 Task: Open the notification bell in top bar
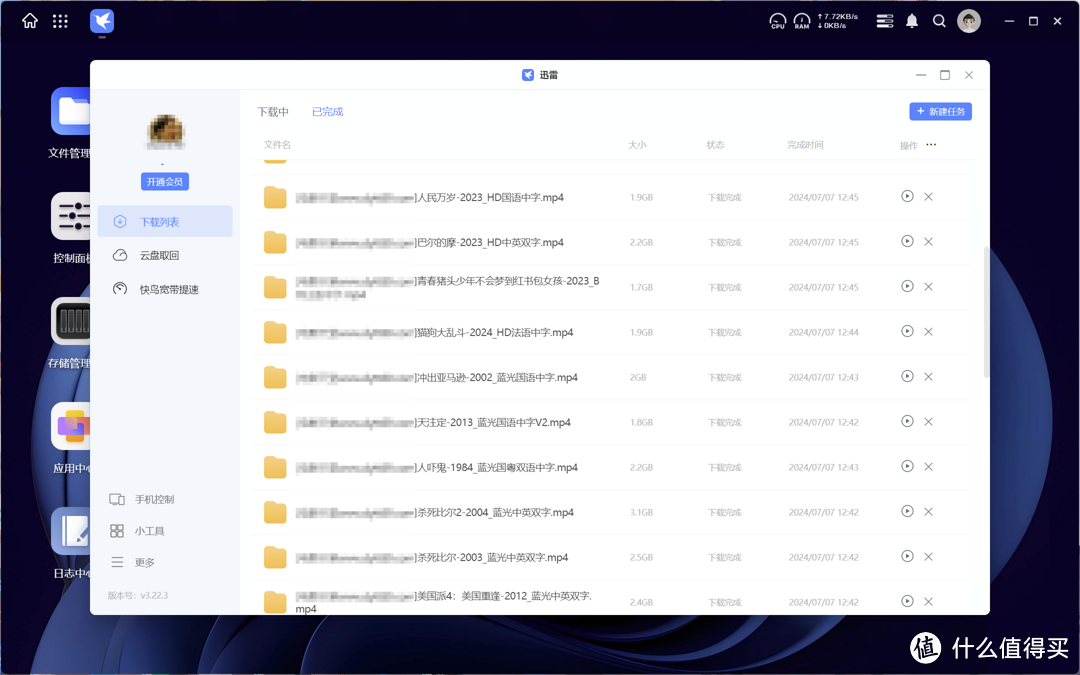pyautogui.click(x=912, y=21)
